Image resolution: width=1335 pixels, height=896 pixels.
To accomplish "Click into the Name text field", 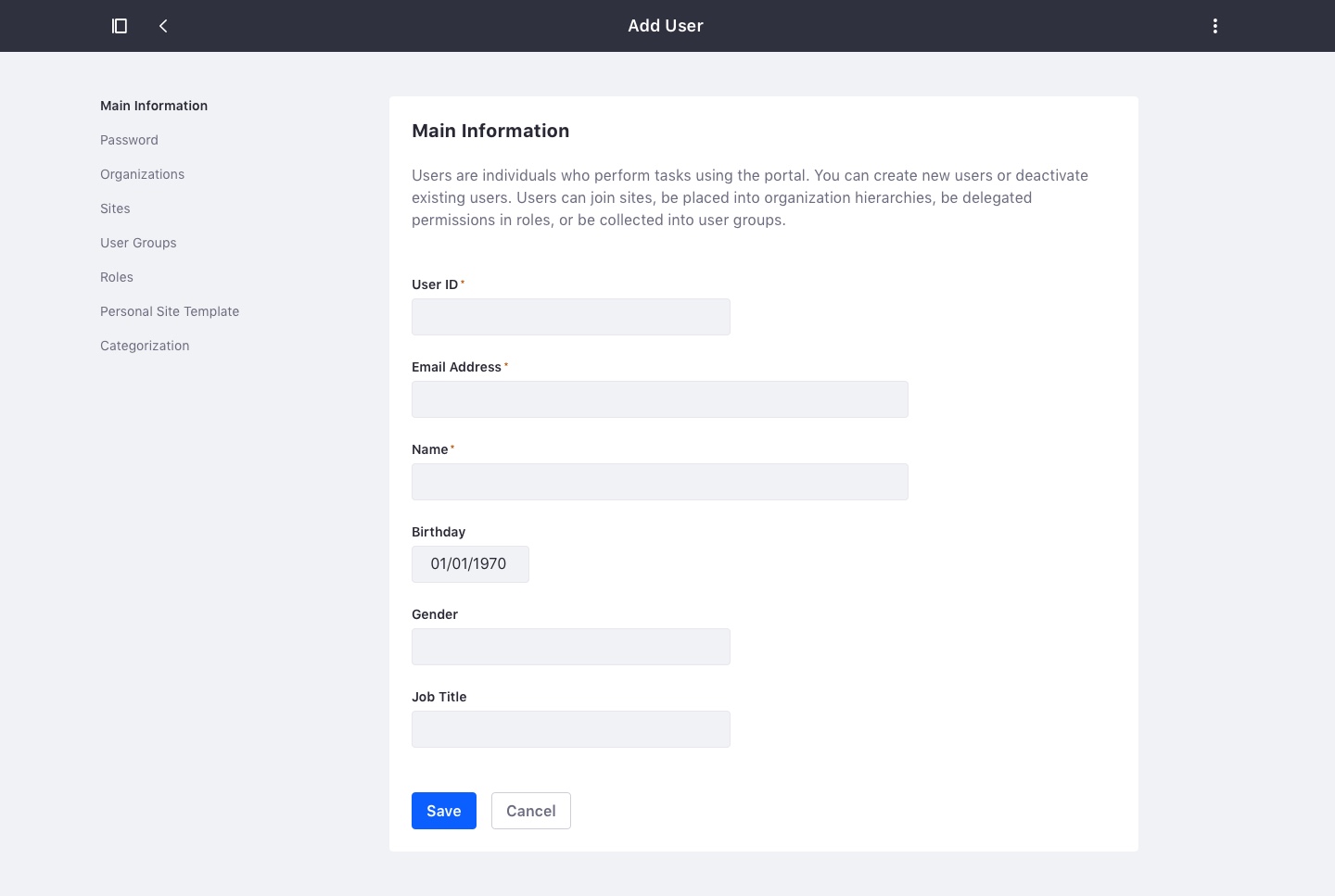I will [659, 482].
